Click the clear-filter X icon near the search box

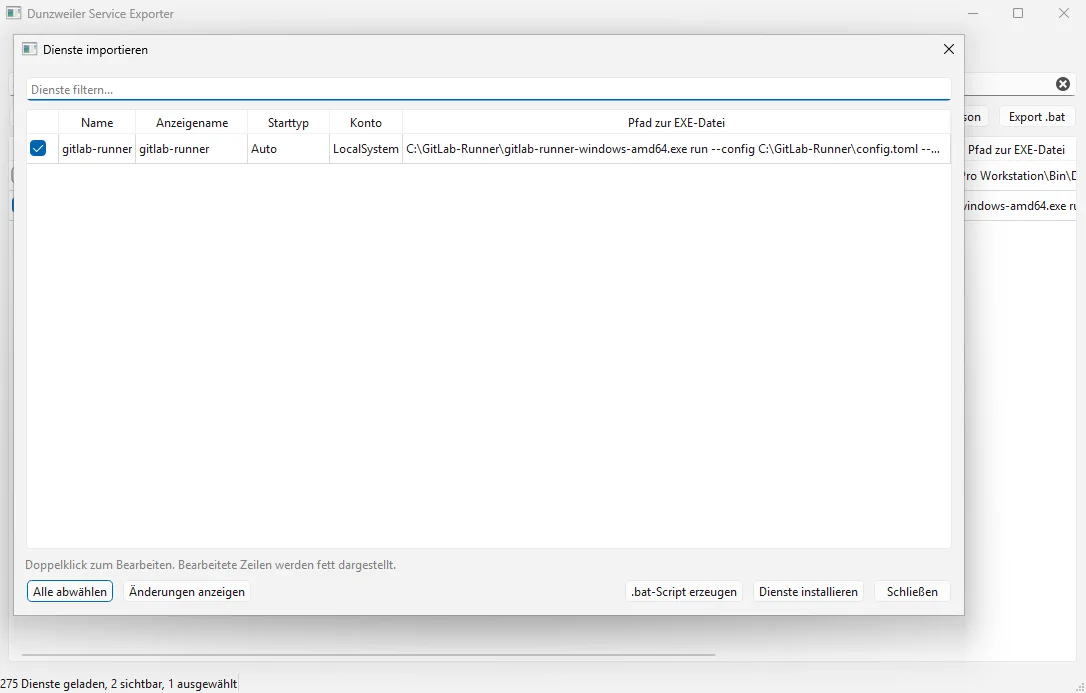click(1062, 84)
